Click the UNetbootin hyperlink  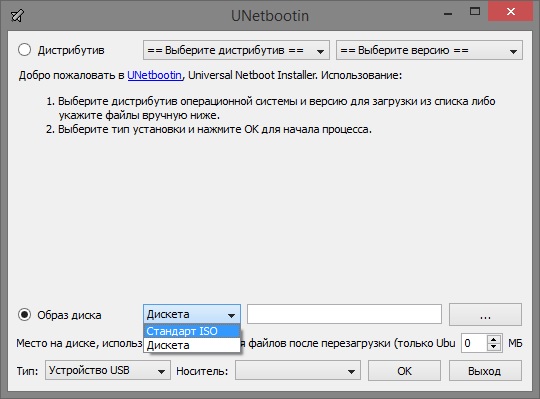[155, 75]
